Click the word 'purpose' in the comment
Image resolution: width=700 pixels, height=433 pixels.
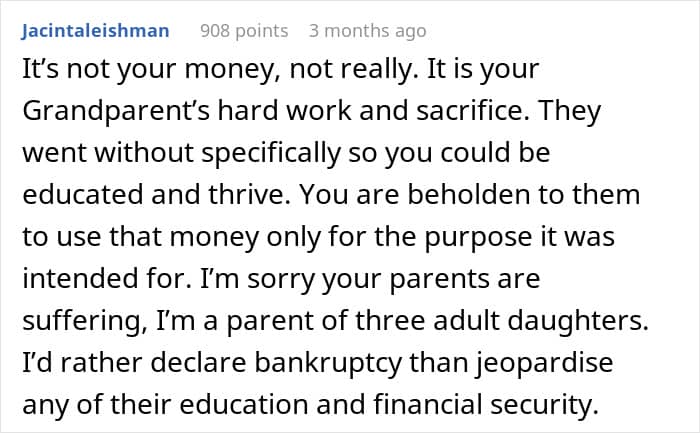point(478,237)
